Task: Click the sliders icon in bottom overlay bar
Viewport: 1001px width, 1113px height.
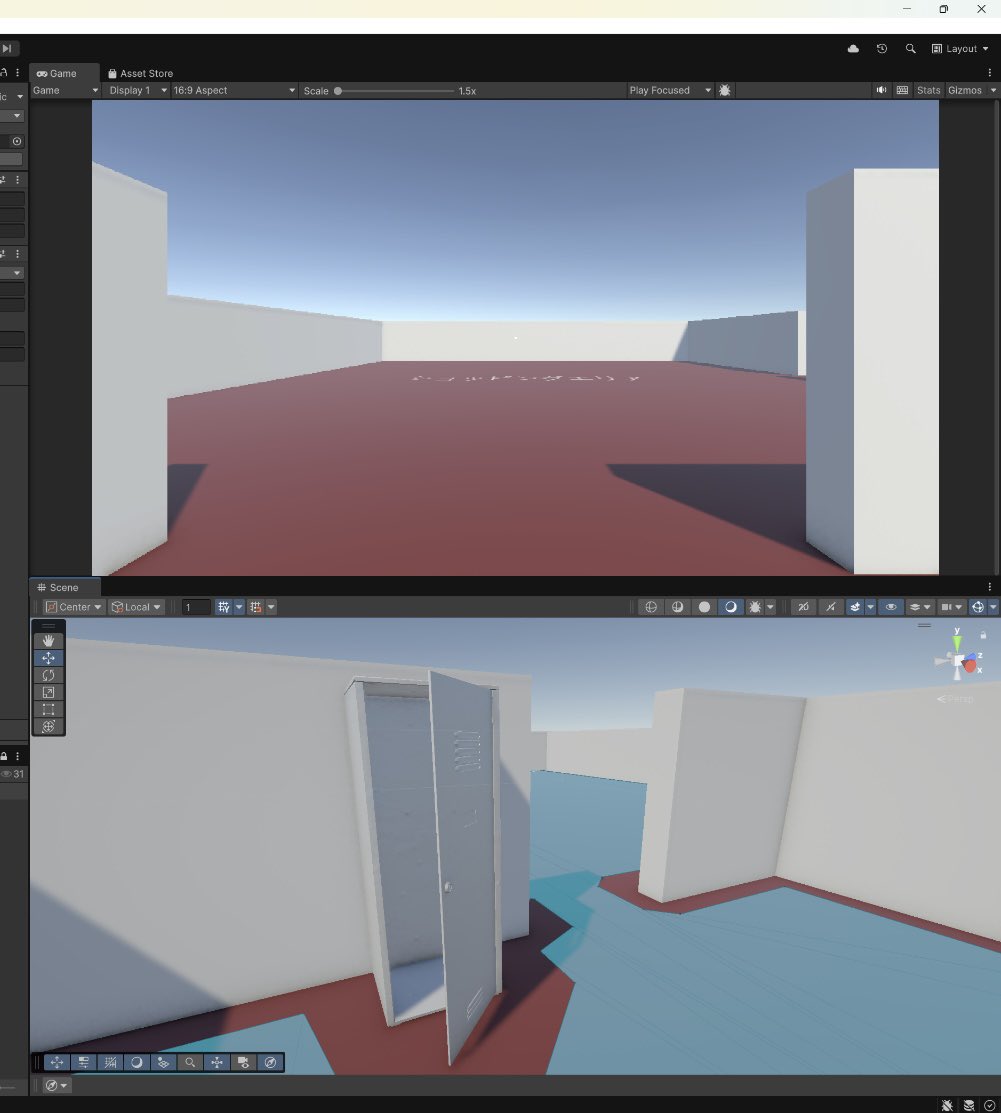Action: [84, 1063]
